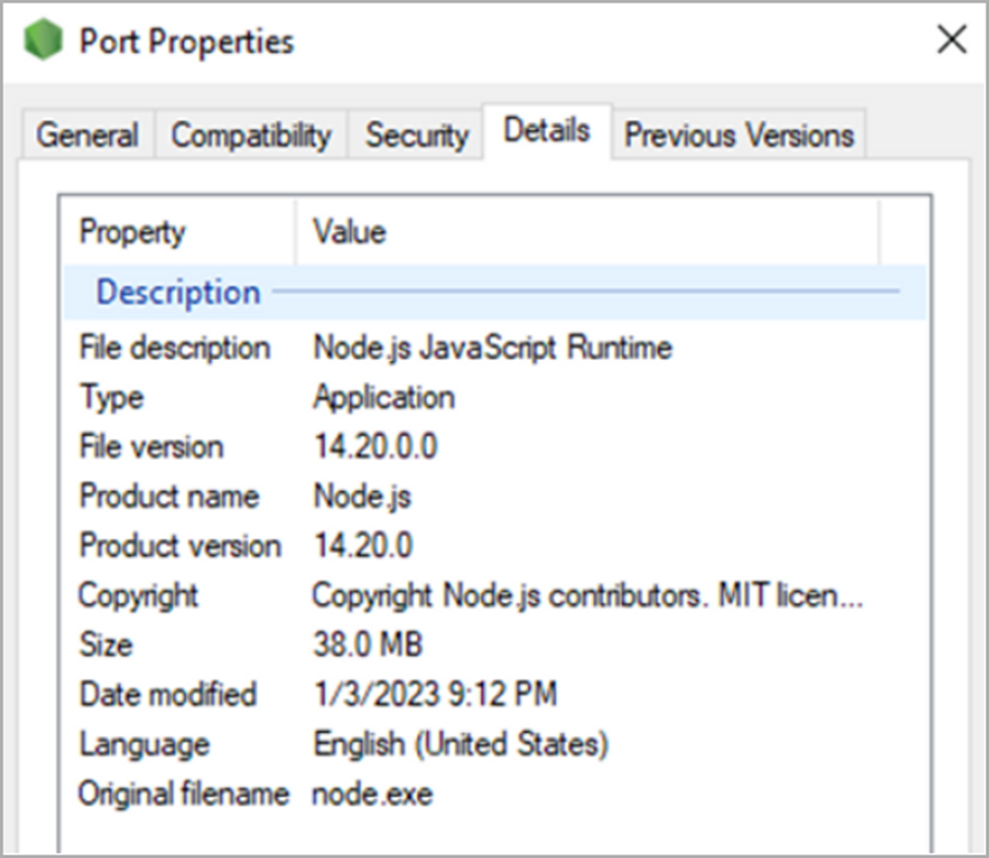
Task: Switch to the General tab
Action: (x=88, y=134)
